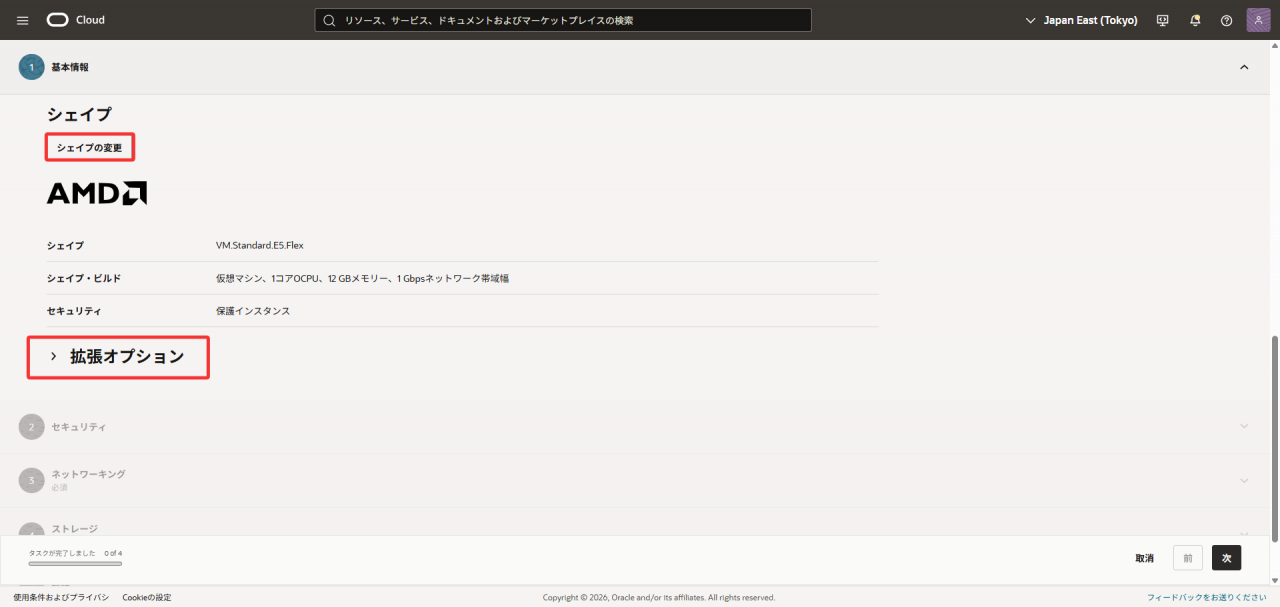Viewport: 1280px width, 607px height.
Task: Open the hamburger navigation menu
Action: tap(23, 20)
